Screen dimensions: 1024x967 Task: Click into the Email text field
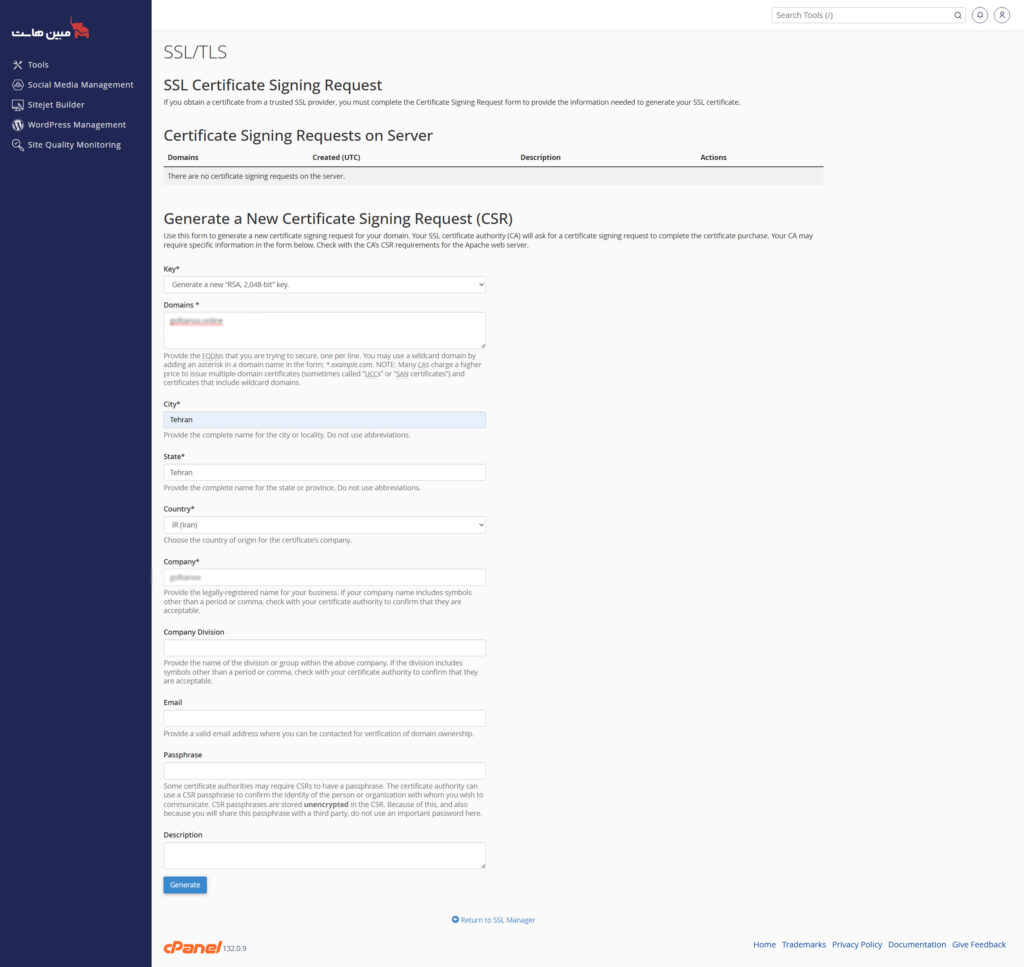point(324,718)
